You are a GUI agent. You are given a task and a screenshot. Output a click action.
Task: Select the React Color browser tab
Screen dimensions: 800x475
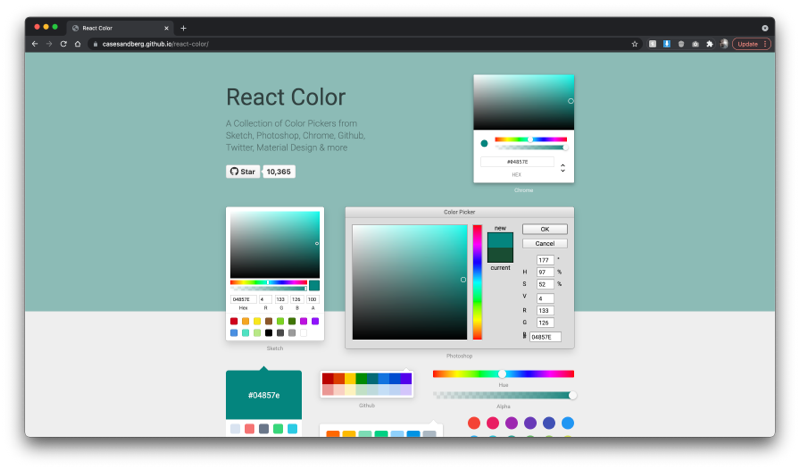click(x=120, y=28)
